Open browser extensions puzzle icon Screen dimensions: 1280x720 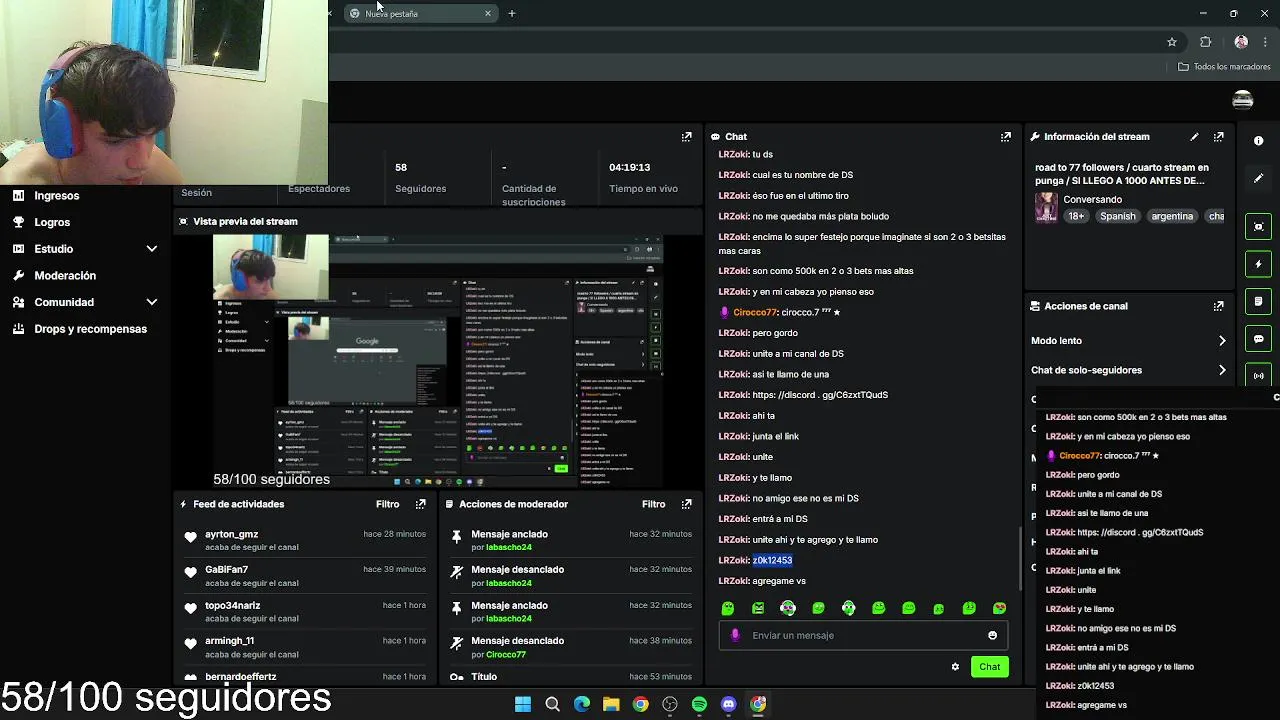coord(1205,42)
